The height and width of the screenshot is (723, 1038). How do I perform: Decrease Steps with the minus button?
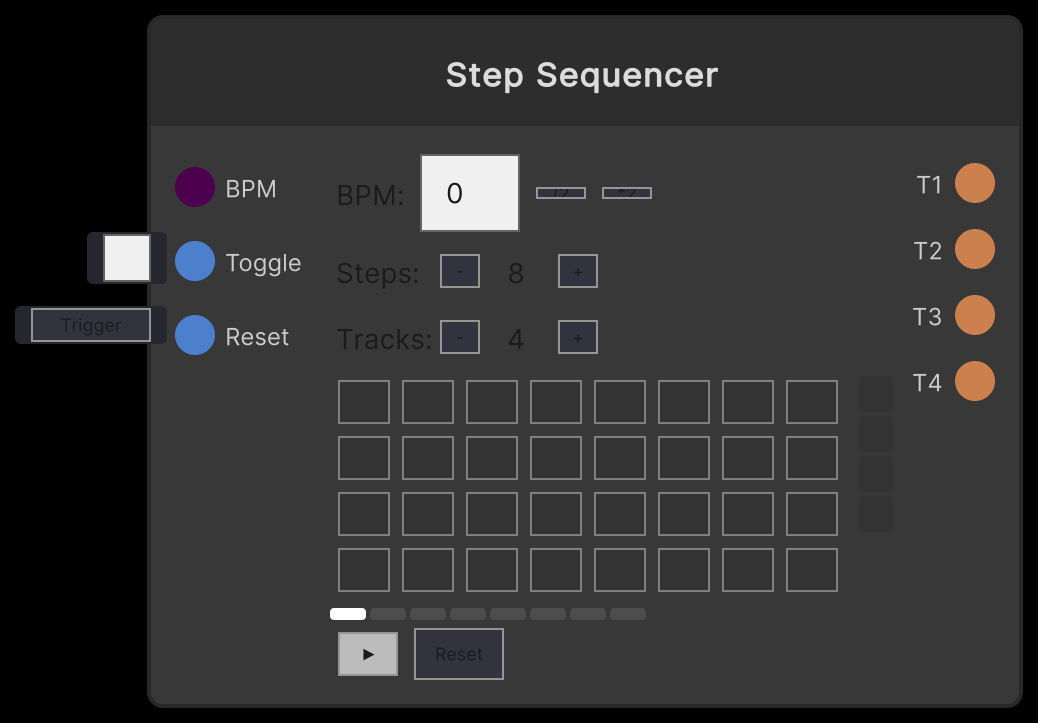tap(459, 270)
